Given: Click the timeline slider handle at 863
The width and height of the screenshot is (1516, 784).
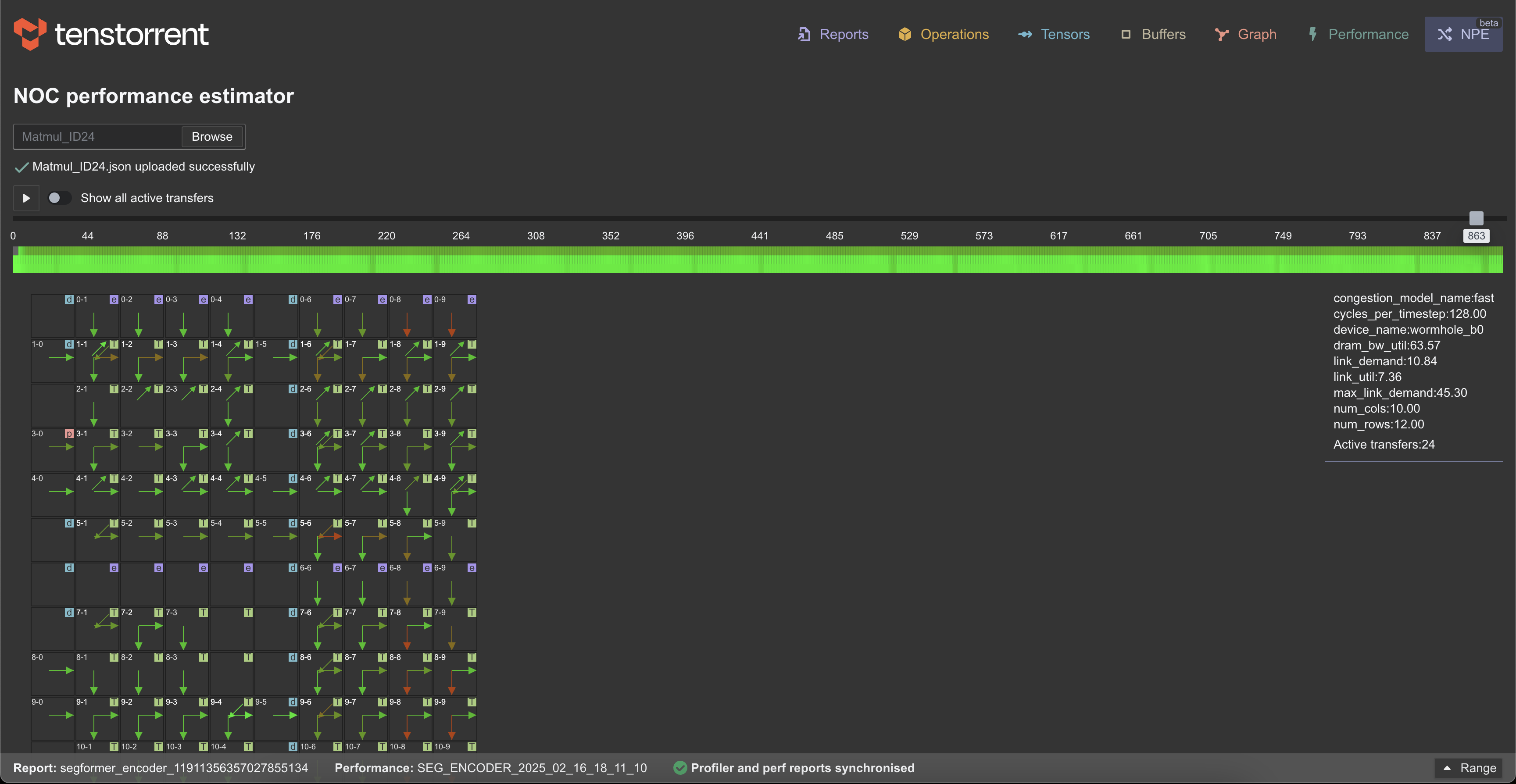Looking at the screenshot, I should tap(1476, 217).
